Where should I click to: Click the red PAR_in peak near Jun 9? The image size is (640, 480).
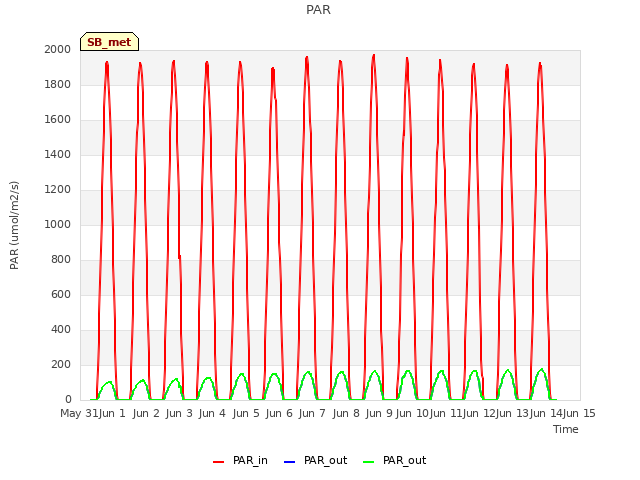373,56
